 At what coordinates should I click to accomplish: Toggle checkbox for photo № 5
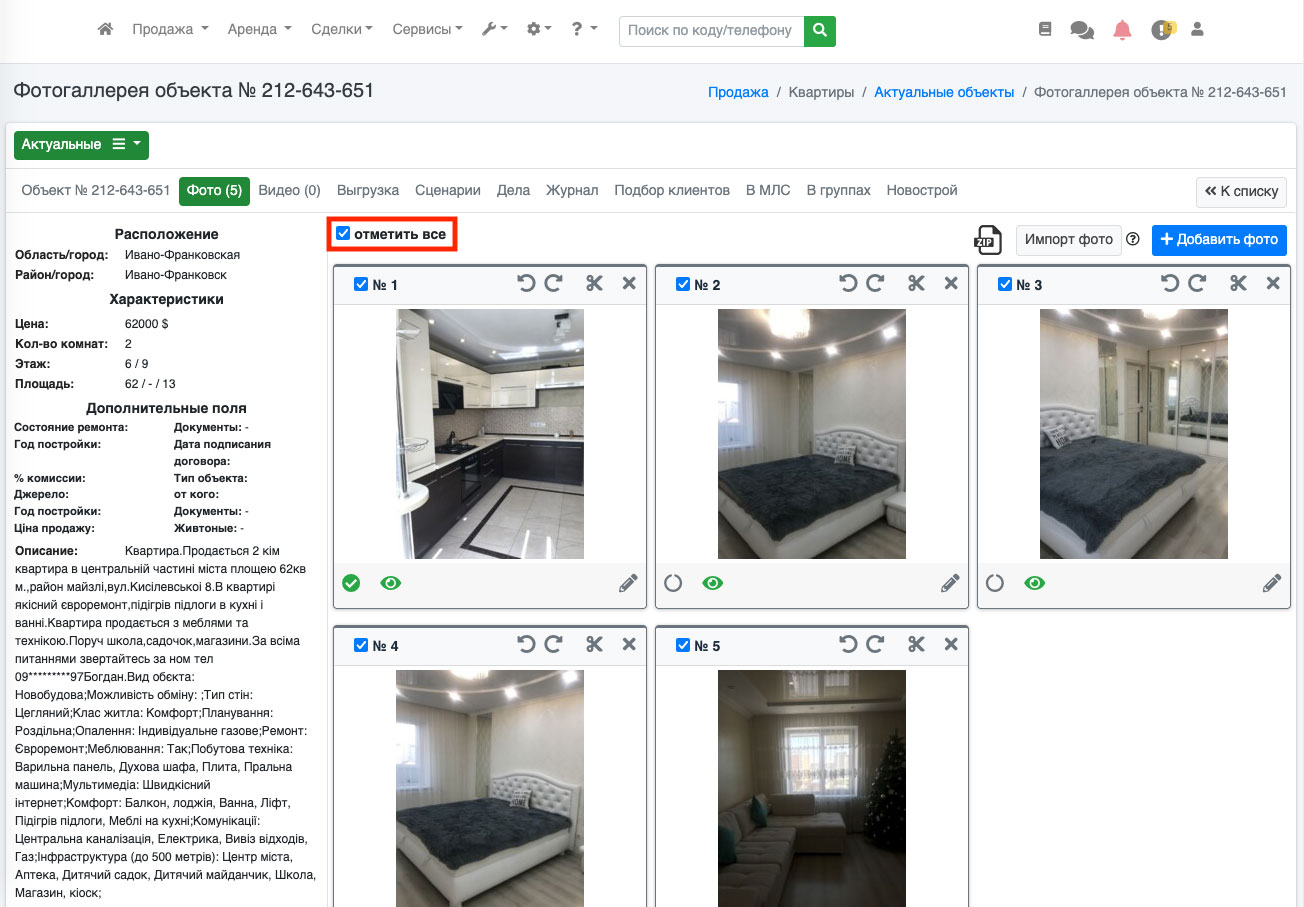(x=683, y=646)
